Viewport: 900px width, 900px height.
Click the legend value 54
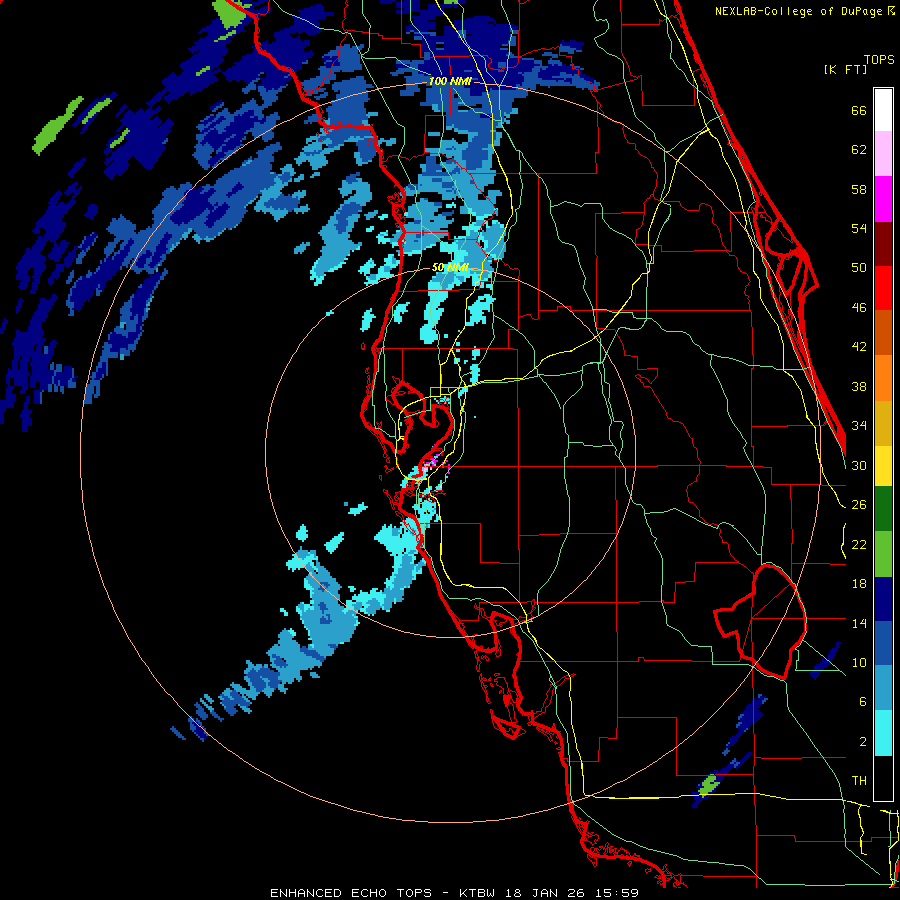(x=859, y=228)
